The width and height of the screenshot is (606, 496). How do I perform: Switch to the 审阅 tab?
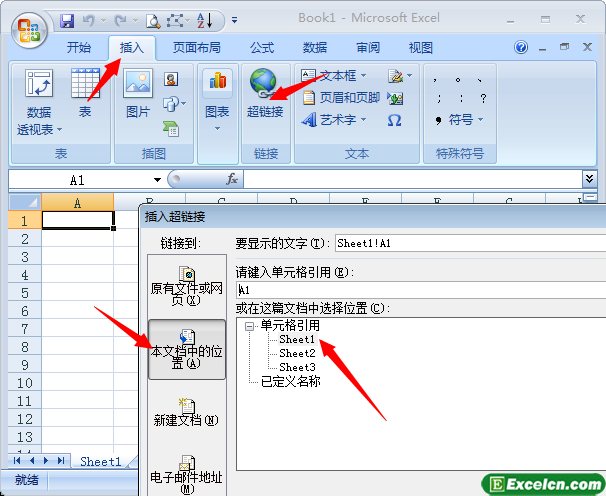pos(368,48)
